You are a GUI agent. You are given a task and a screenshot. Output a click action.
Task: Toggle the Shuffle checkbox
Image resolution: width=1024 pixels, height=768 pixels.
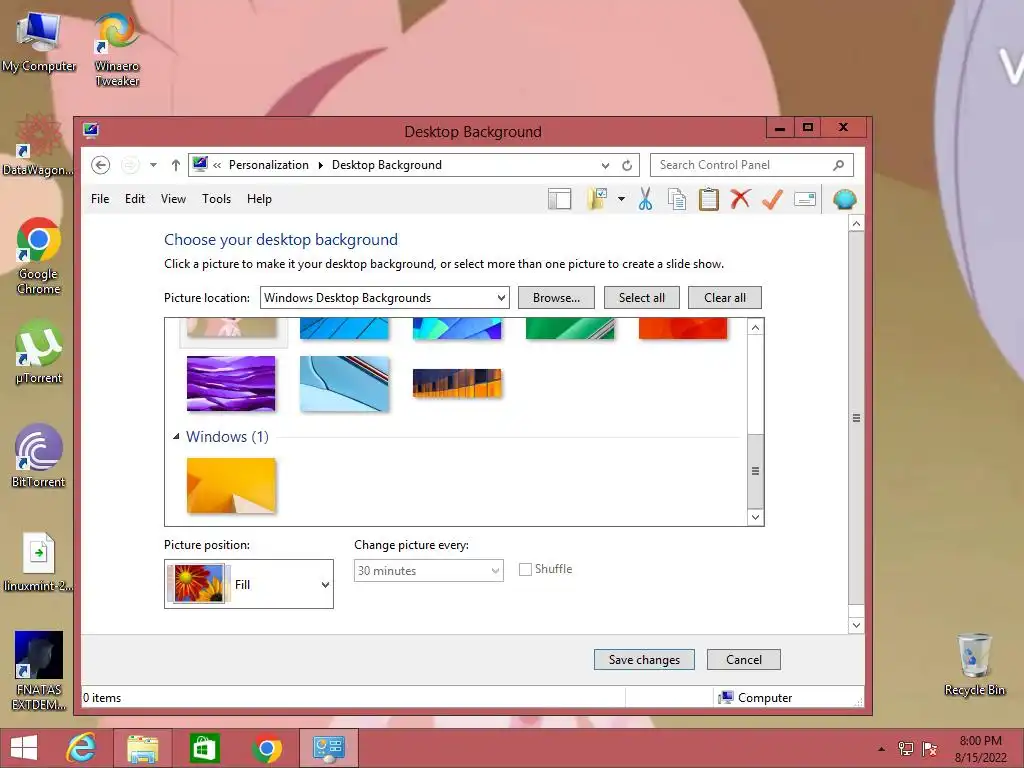[525, 569]
